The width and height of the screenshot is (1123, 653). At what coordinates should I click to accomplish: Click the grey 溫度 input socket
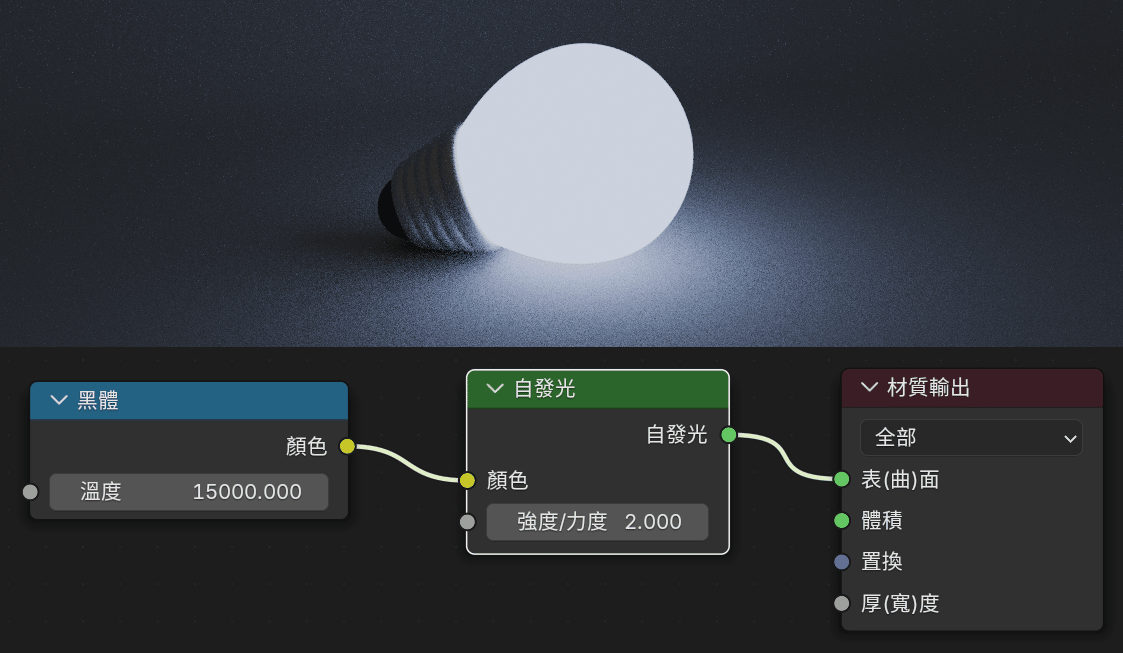30,492
